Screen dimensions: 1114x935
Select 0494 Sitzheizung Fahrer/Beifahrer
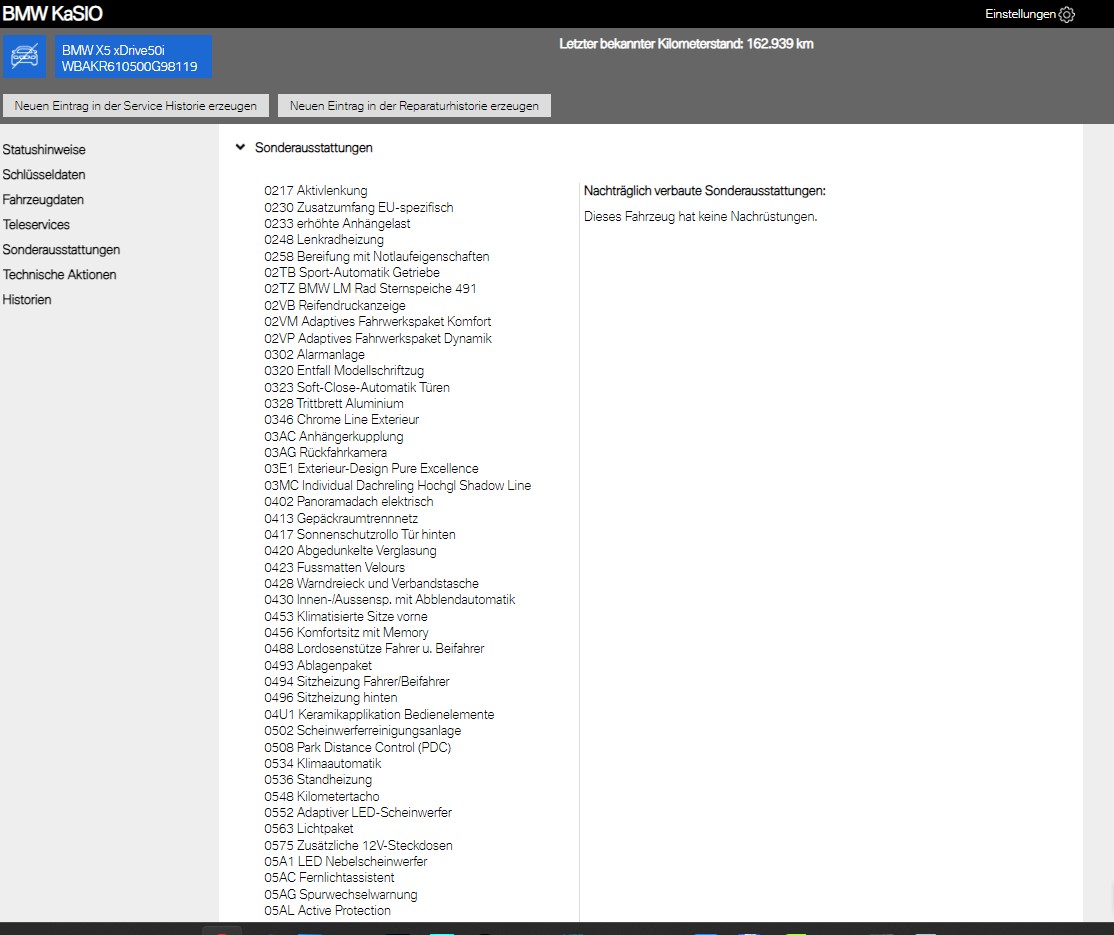click(x=357, y=681)
